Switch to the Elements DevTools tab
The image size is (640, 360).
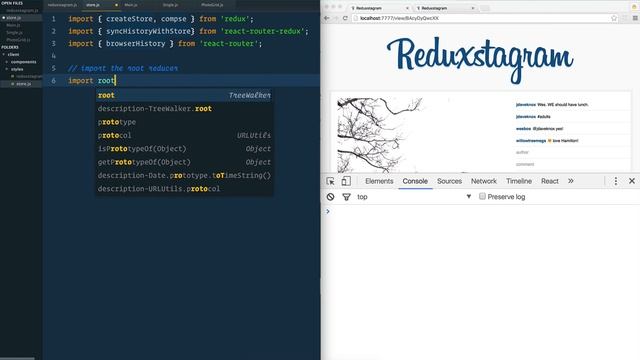click(x=379, y=181)
